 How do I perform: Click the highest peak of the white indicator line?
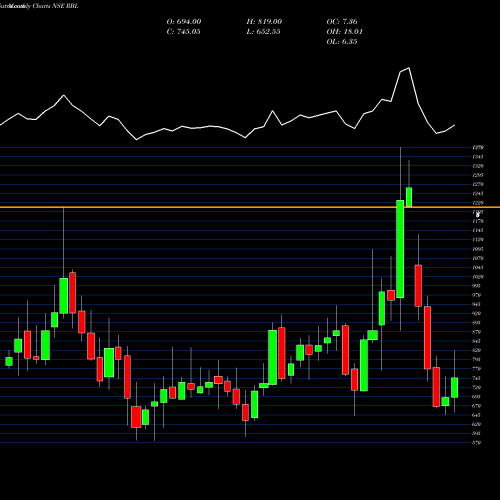[409, 68]
